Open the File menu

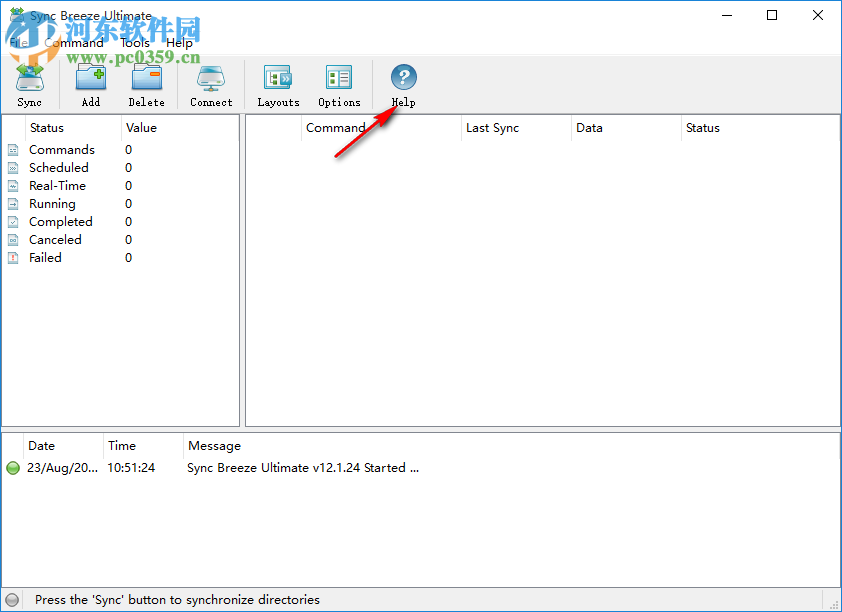point(19,42)
